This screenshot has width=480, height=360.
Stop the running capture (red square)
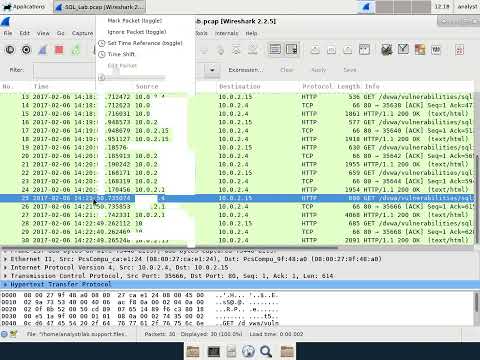tap(59, 50)
